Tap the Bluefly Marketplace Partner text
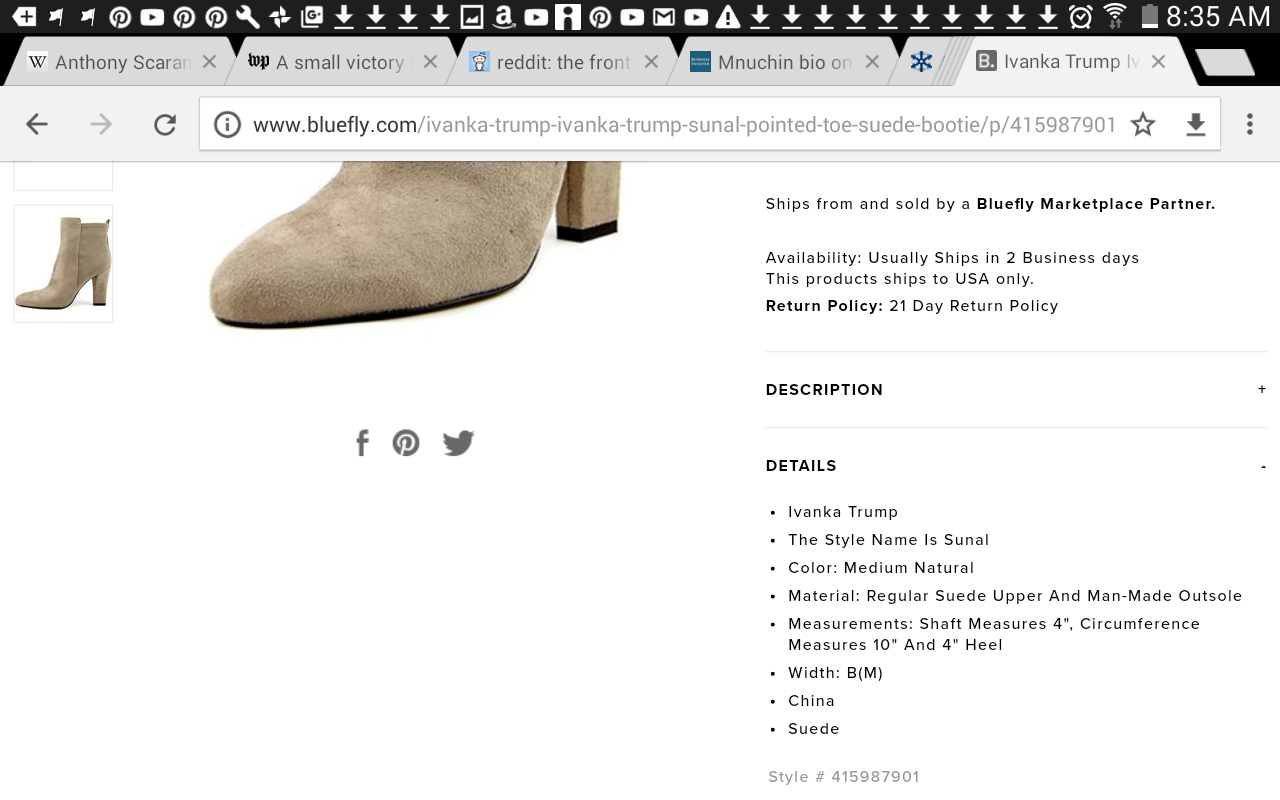The width and height of the screenshot is (1280, 800). [x=1096, y=204]
